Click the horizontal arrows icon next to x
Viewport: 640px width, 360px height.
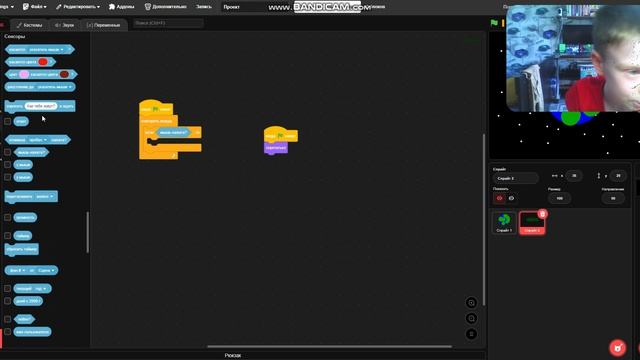click(554, 176)
